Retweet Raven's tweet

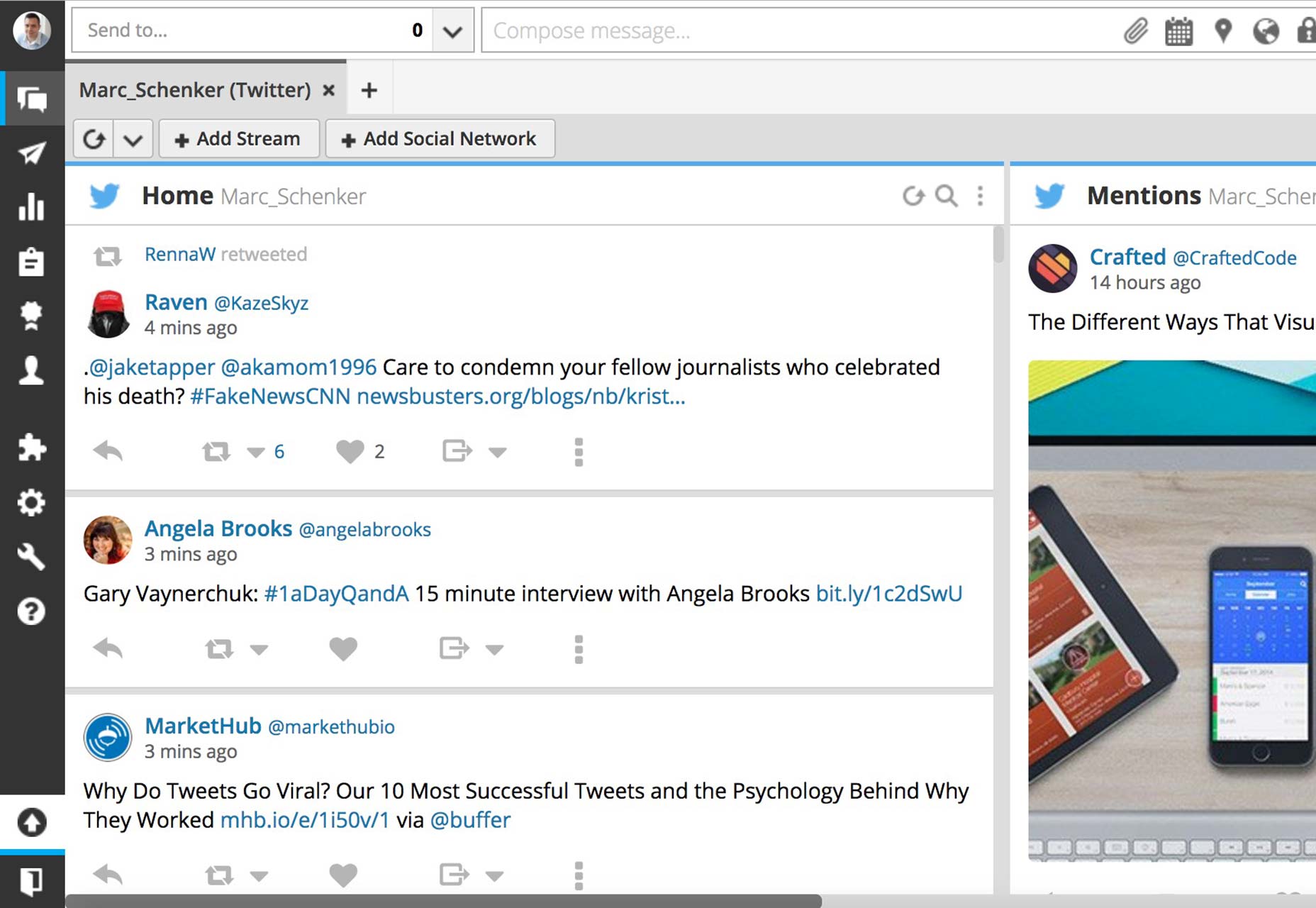pyautogui.click(x=216, y=451)
